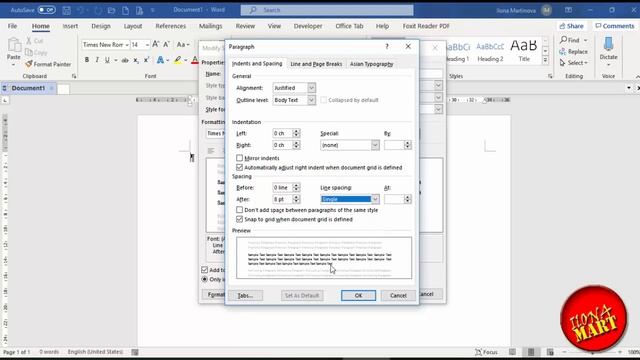Check Mirror indents checkbox
This screenshot has width=640, height=360.
pyautogui.click(x=240, y=158)
